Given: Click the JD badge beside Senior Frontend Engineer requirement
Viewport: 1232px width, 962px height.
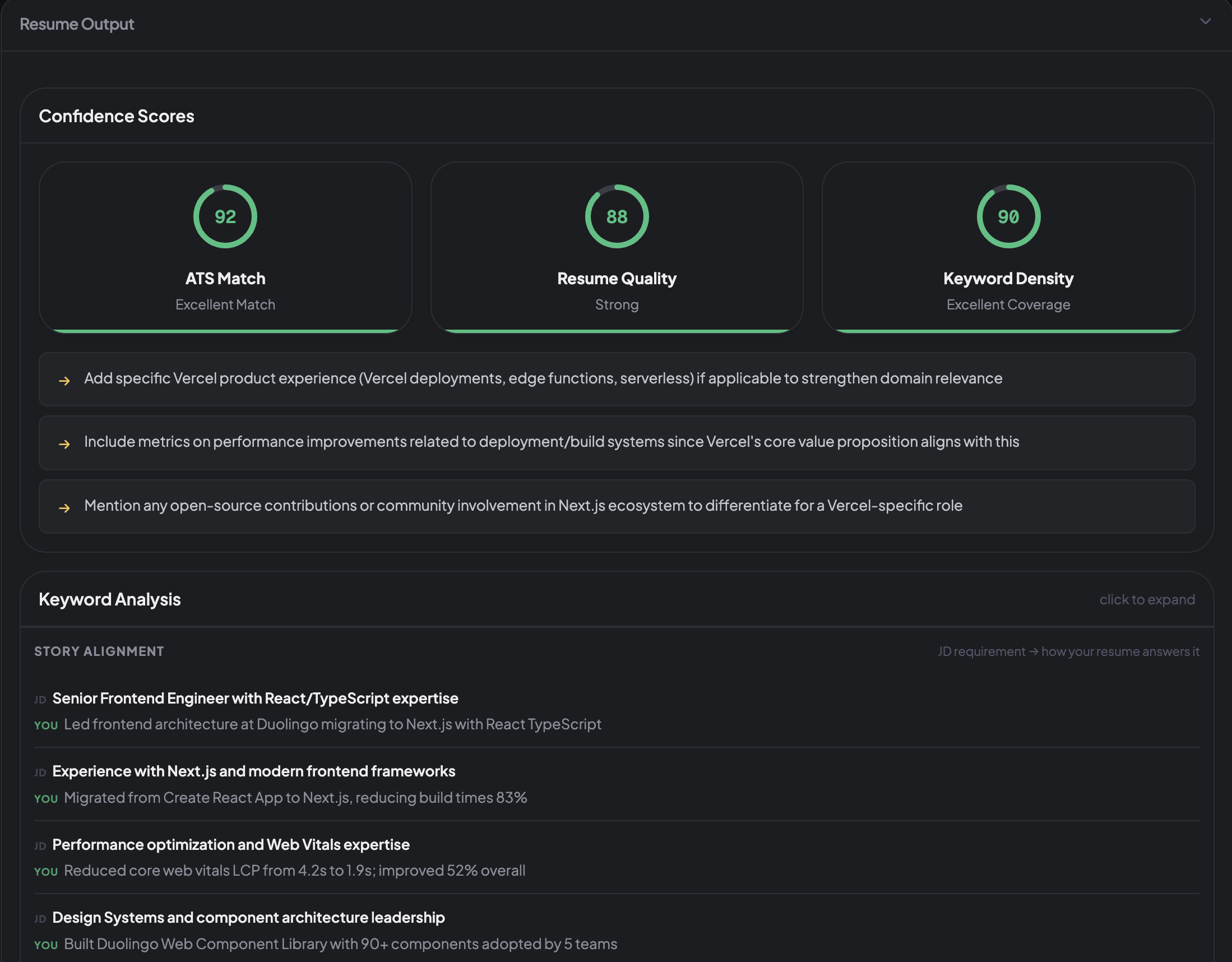Looking at the screenshot, I should click(39, 699).
